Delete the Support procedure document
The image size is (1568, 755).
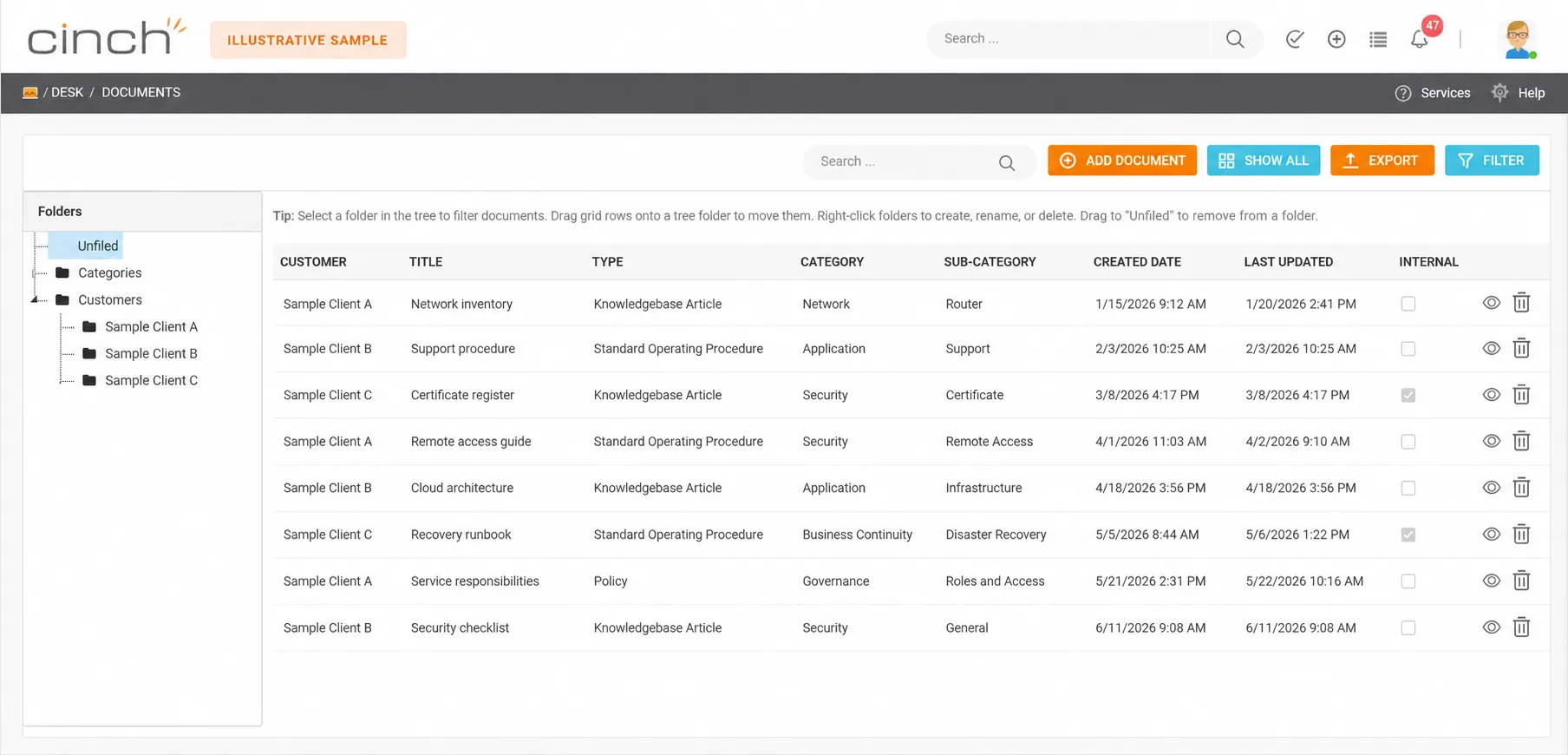tap(1521, 349)
